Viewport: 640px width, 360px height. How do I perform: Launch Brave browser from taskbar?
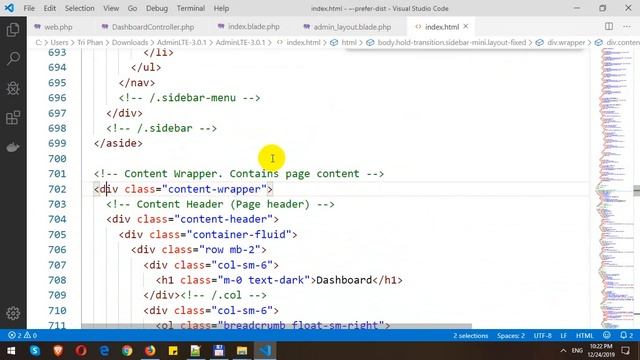[58, 351]
